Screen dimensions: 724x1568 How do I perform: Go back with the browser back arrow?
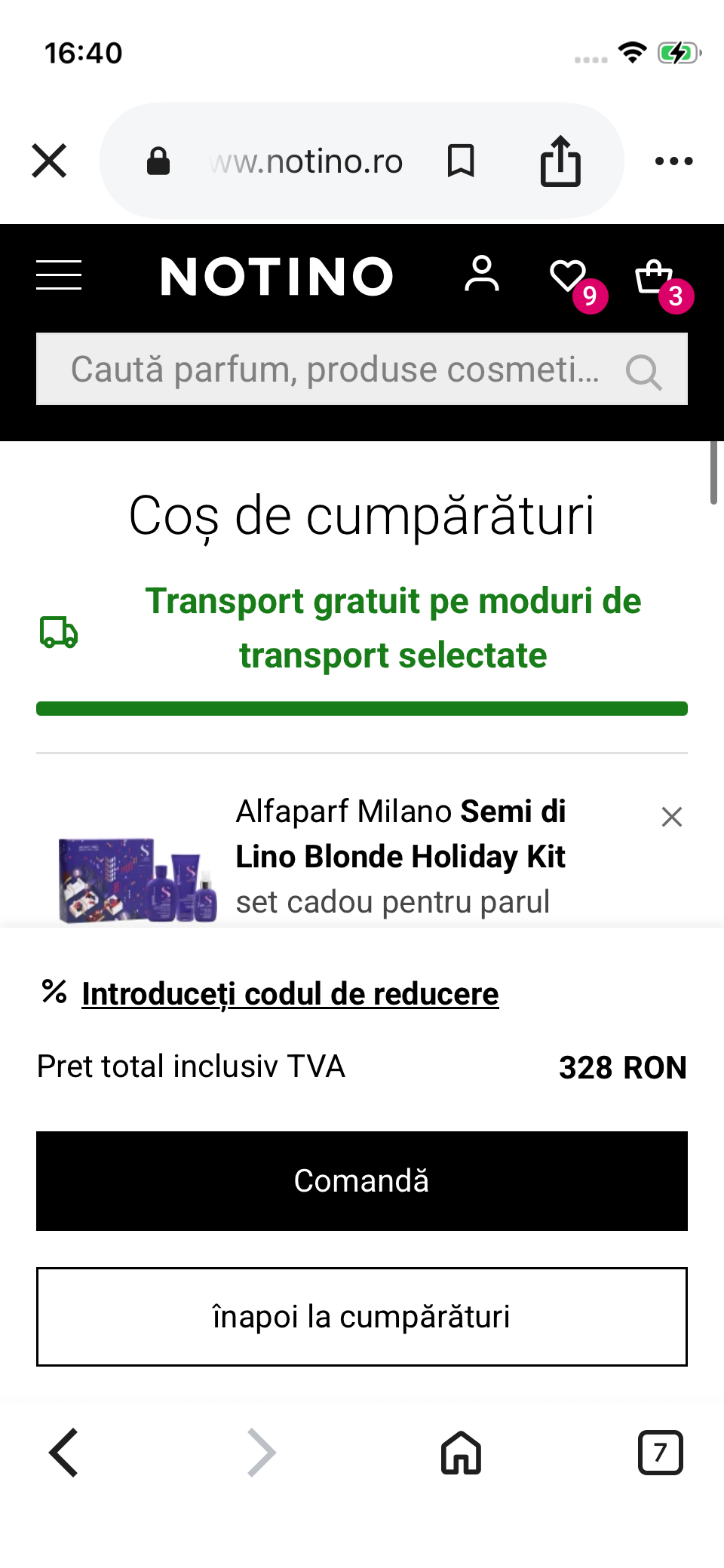(x=64, y=1453)
